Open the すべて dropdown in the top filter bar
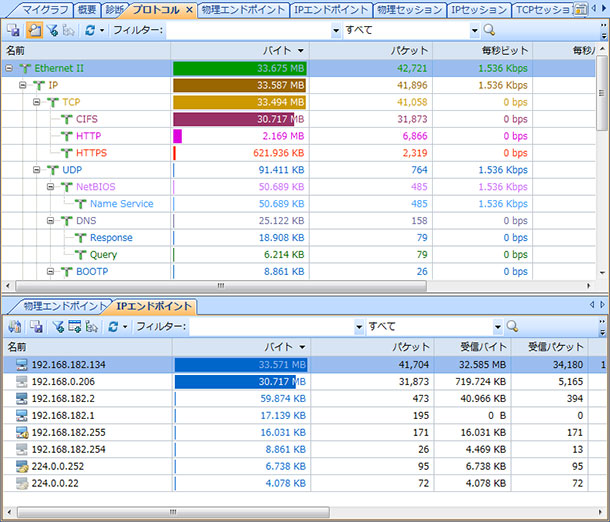 click(473, 30)
